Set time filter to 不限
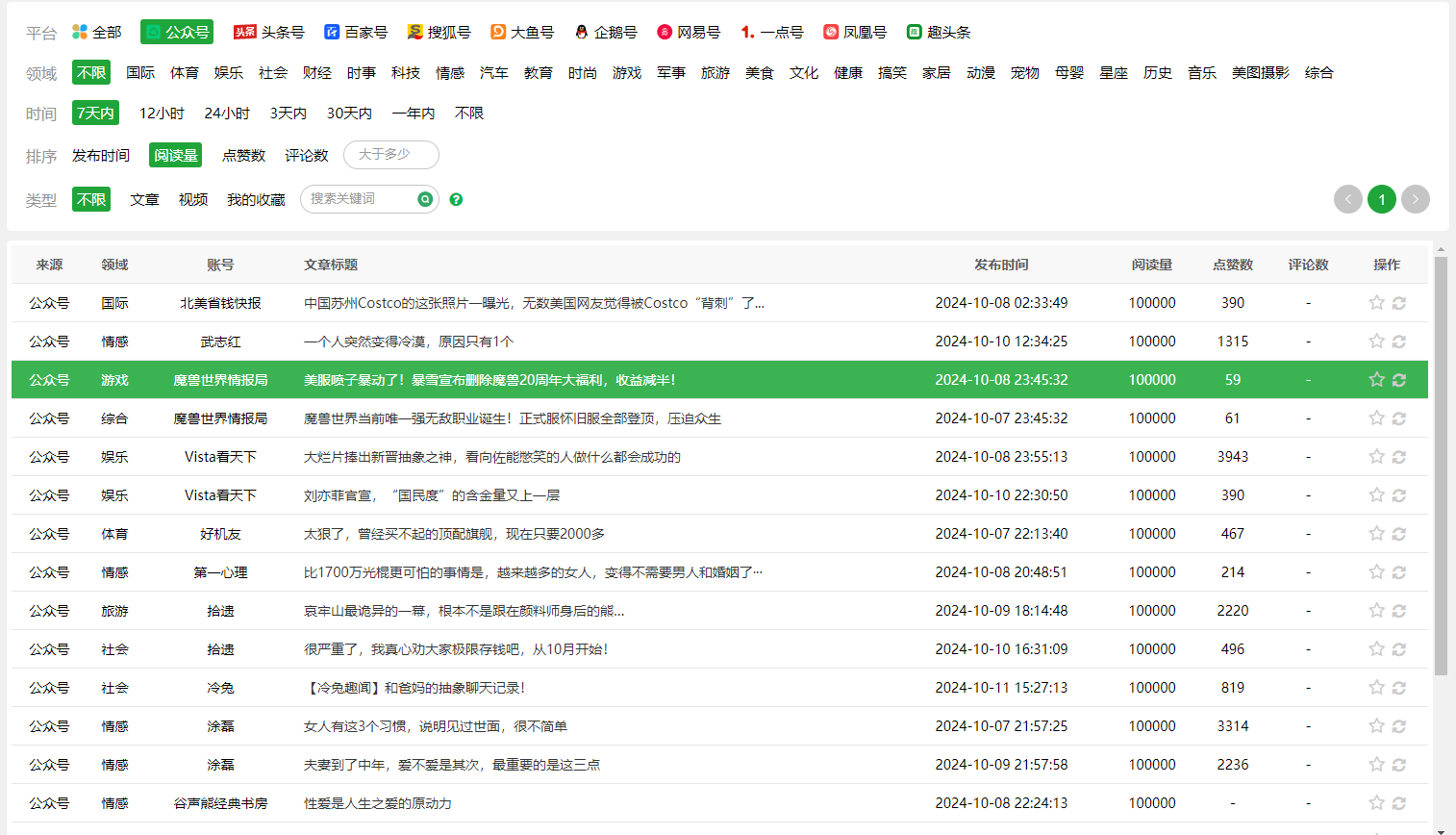 [469, 113]
